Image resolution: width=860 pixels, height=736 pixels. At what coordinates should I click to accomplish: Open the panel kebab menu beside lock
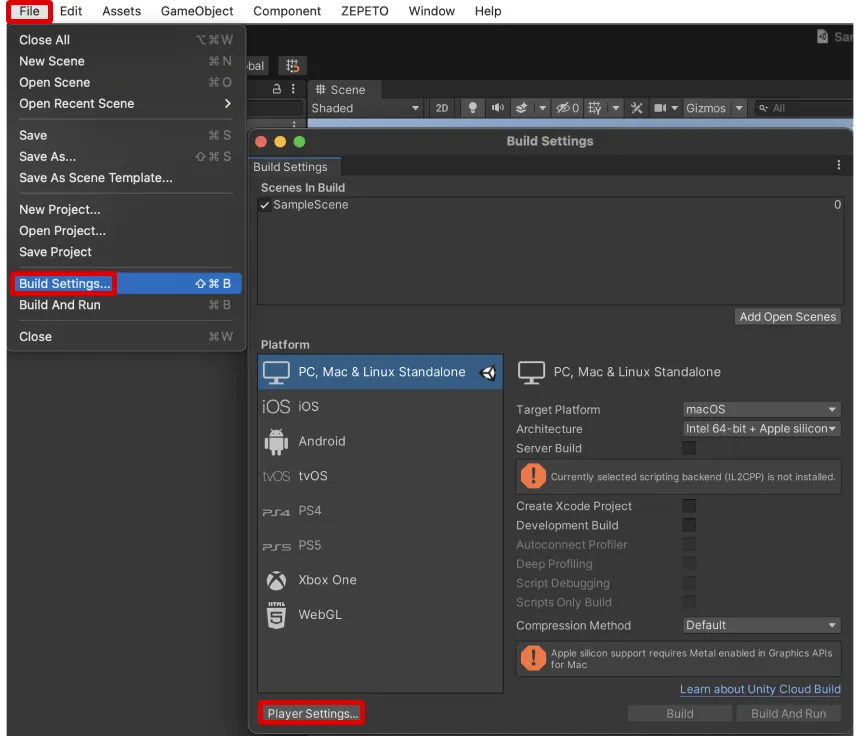(x=293, y=89)
